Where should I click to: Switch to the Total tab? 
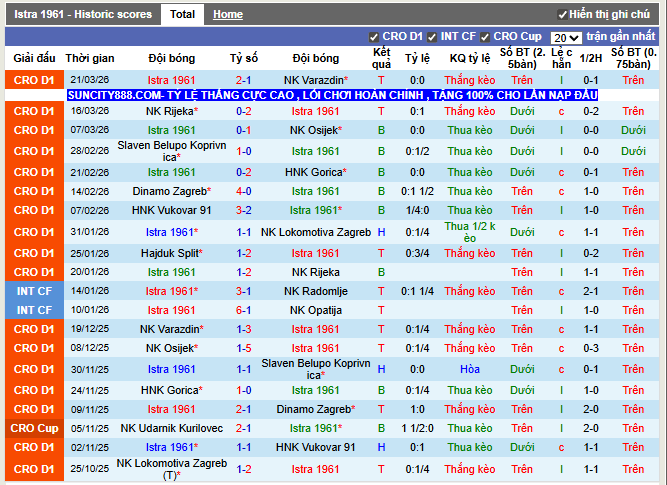[x=182, y=15]
